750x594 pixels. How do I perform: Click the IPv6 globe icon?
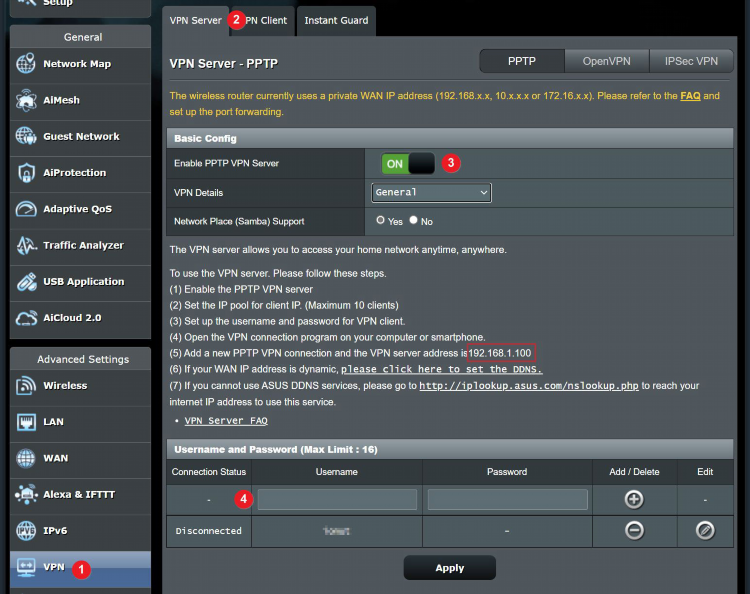(26, 531)
